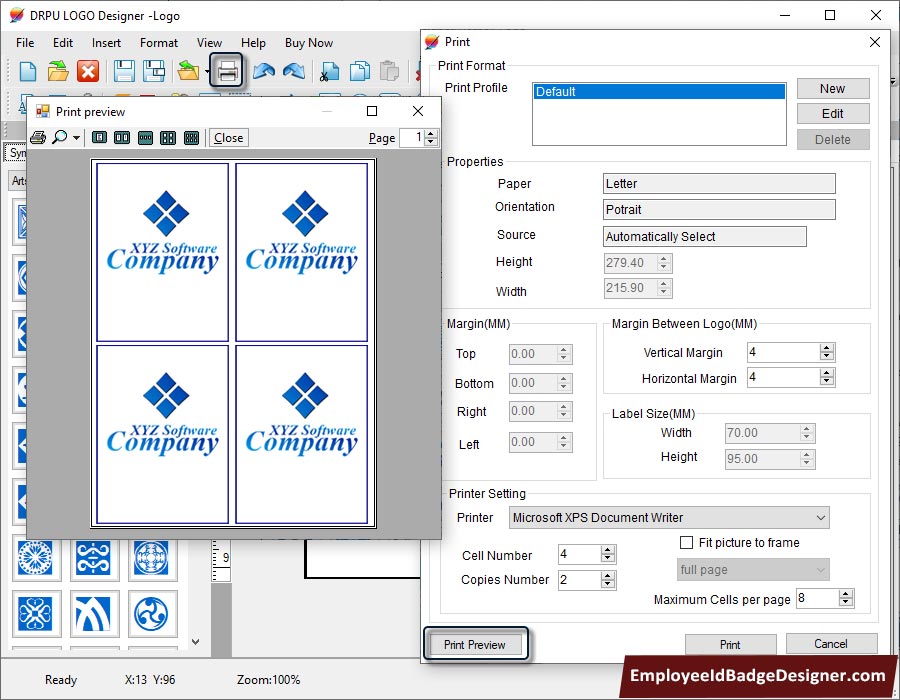
Task: Click the export folder icon with green arrow
Action: tap(188, 71)
